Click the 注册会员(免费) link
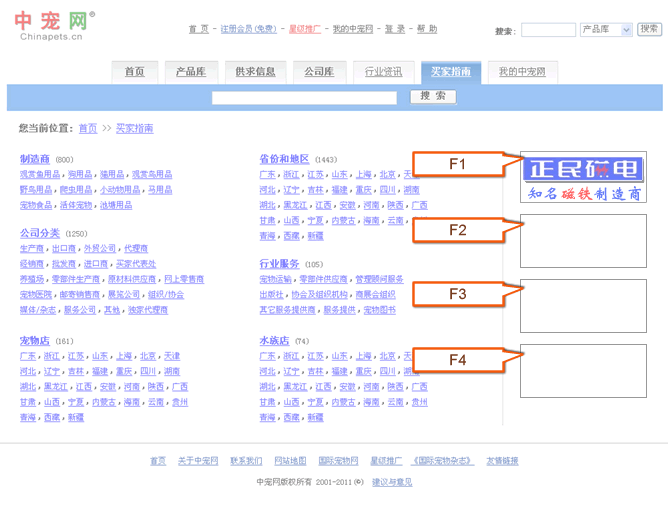 [x=248, y=29]
